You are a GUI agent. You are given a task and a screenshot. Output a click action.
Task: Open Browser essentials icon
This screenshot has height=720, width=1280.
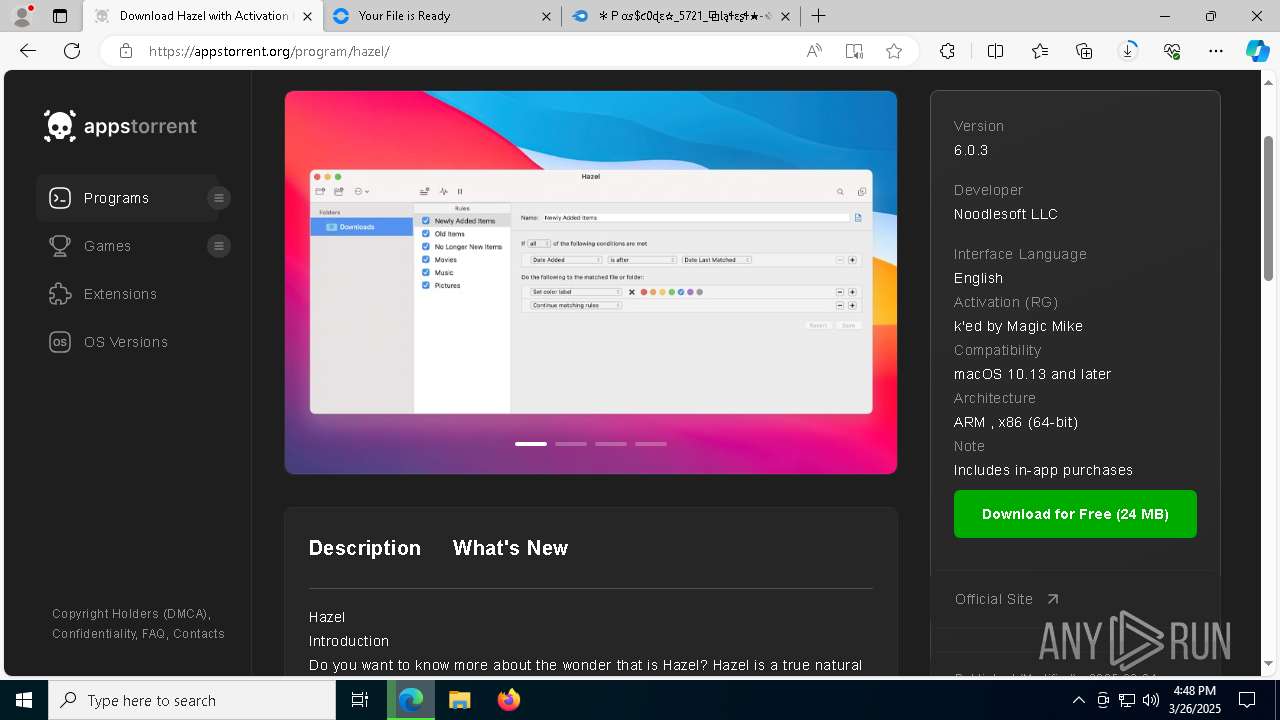[x=1172, y=51]
